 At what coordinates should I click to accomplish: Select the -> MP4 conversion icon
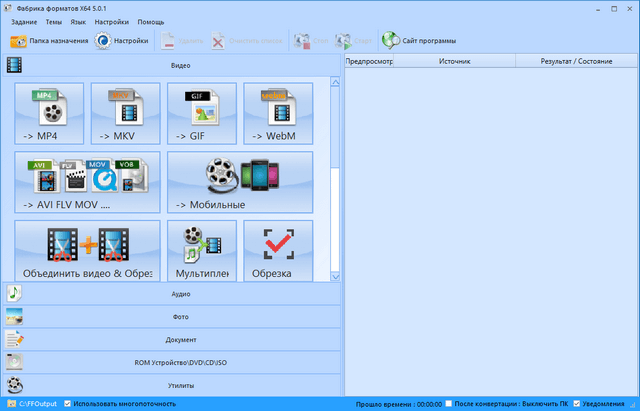50,113
